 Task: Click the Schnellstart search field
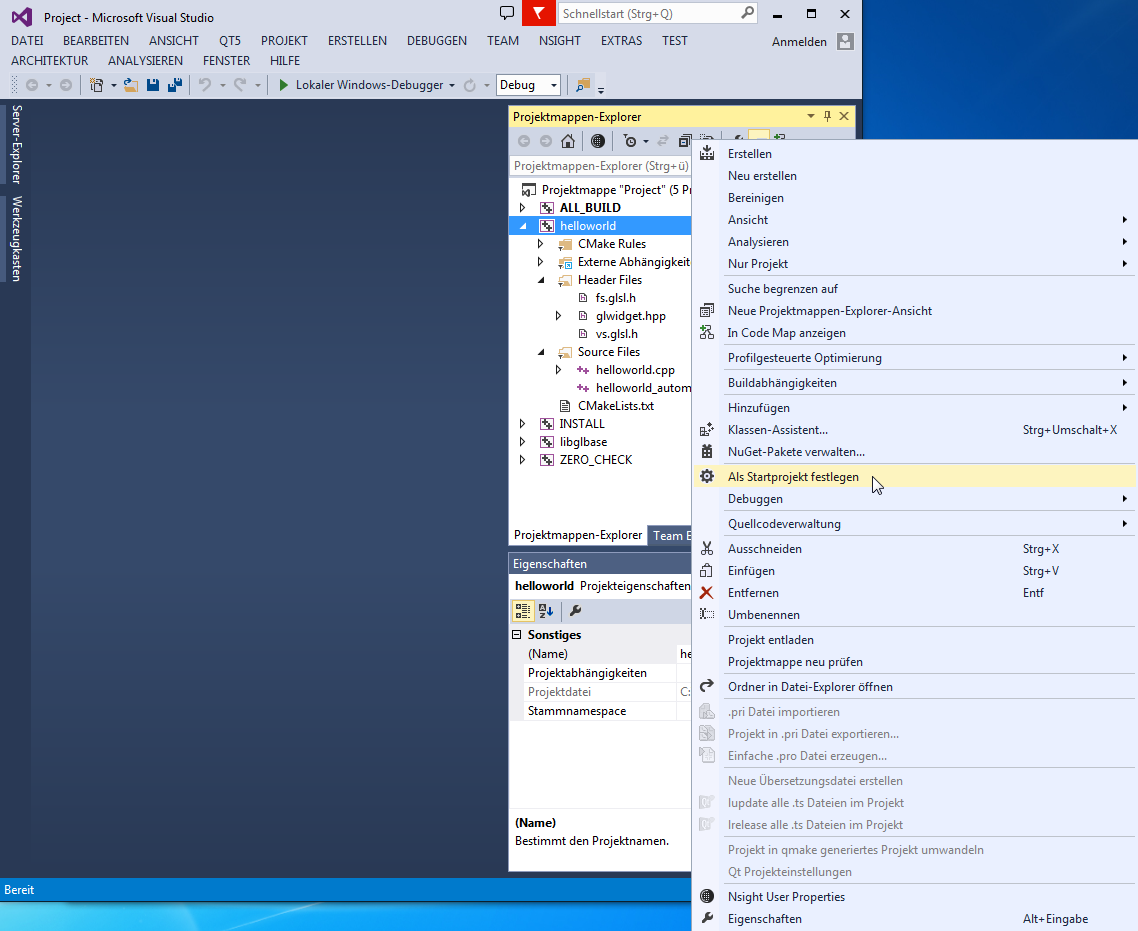click(x=658, y=14)
